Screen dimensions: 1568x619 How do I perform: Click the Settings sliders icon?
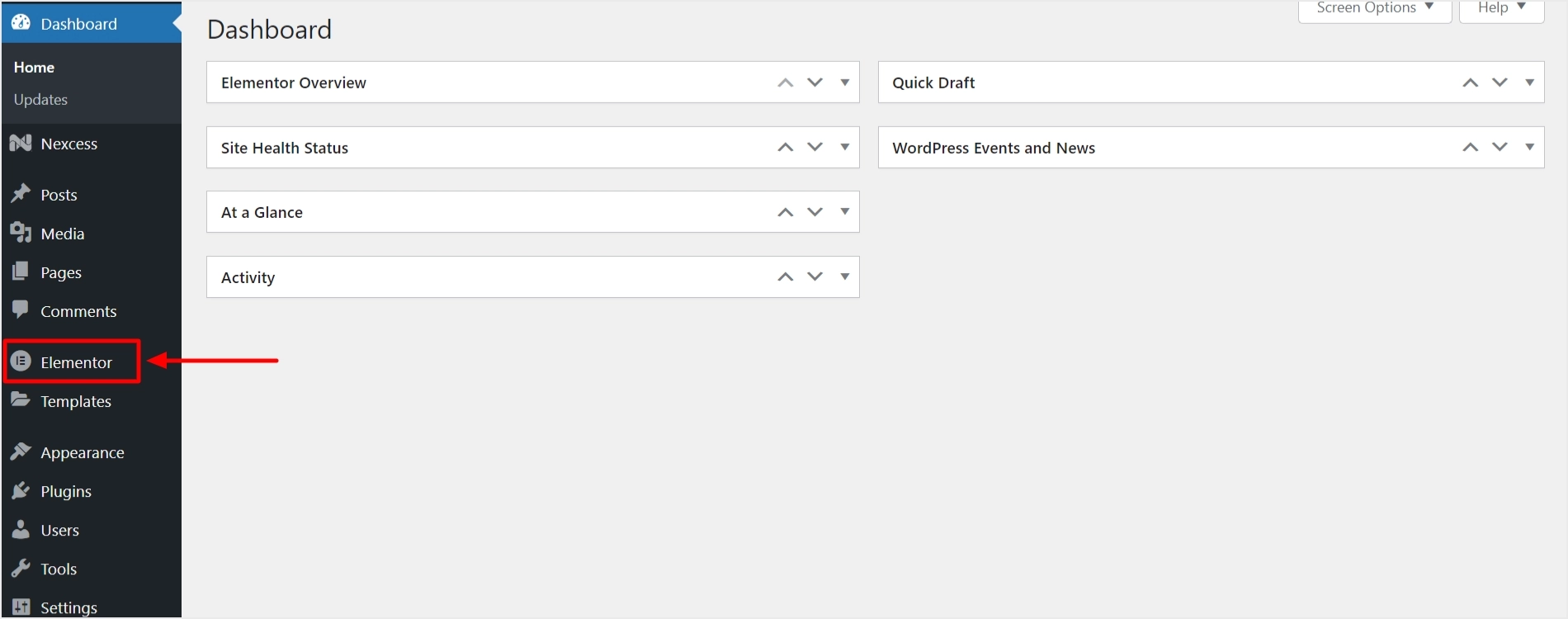tap(21, 607)
